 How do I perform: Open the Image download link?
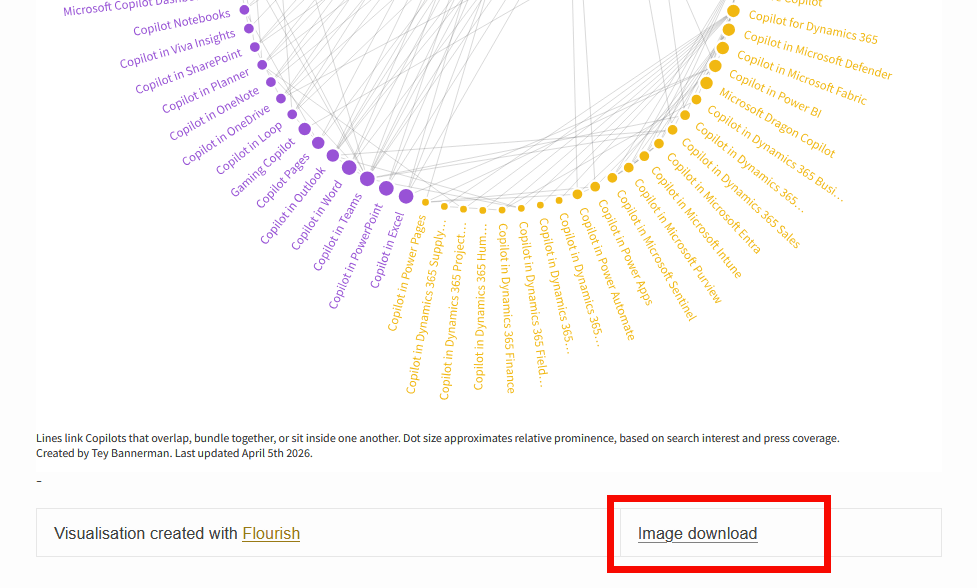(x=697, y=534)
